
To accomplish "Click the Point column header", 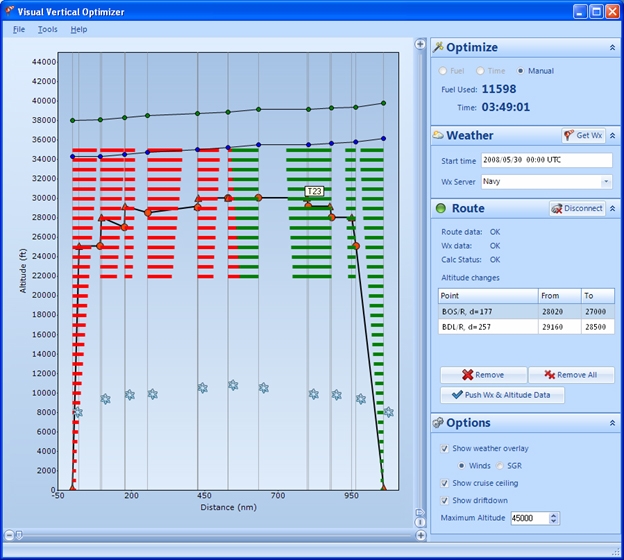I will coord(488,296).
